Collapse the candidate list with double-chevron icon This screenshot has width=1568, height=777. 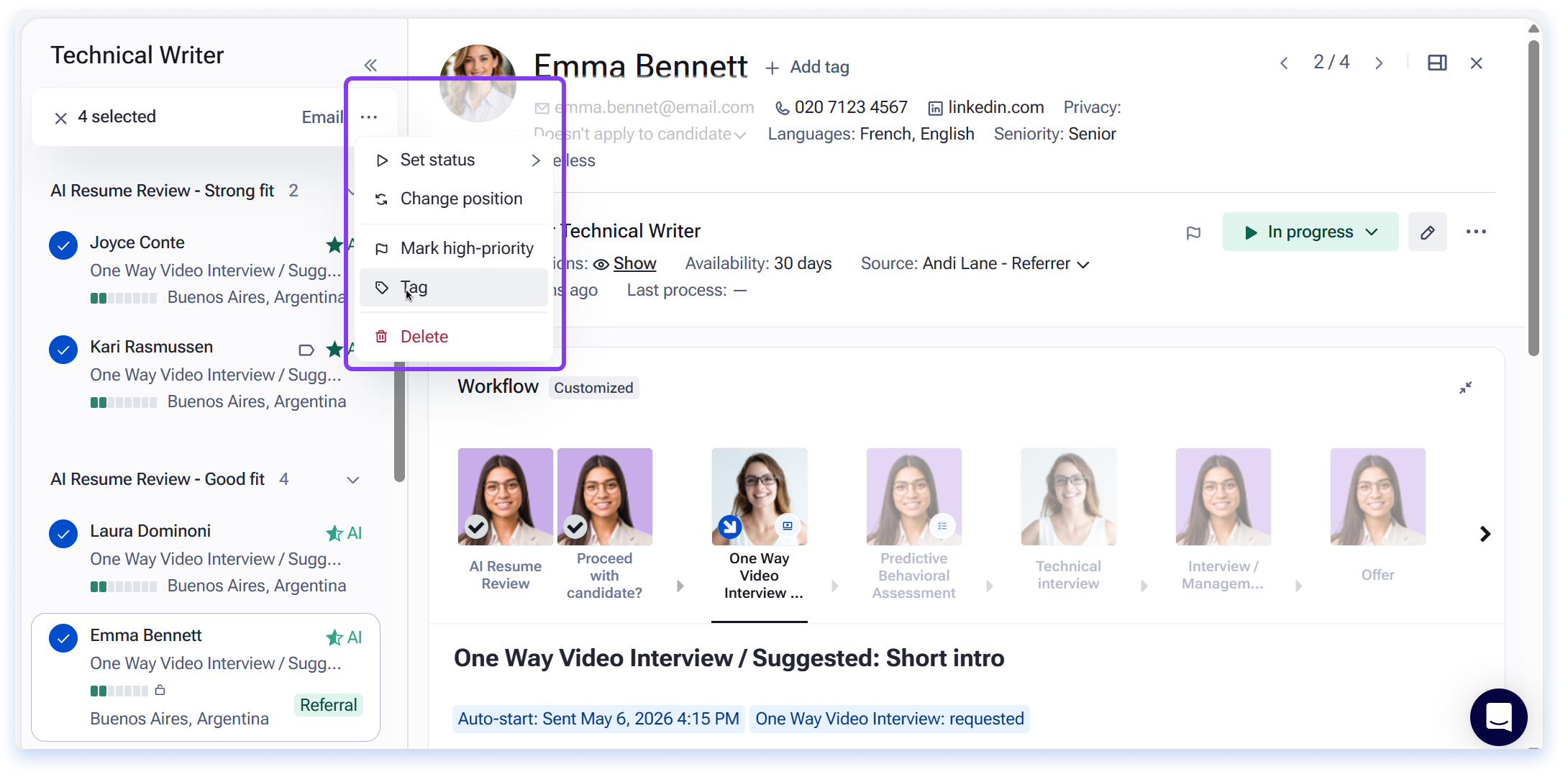pos(370,65)
